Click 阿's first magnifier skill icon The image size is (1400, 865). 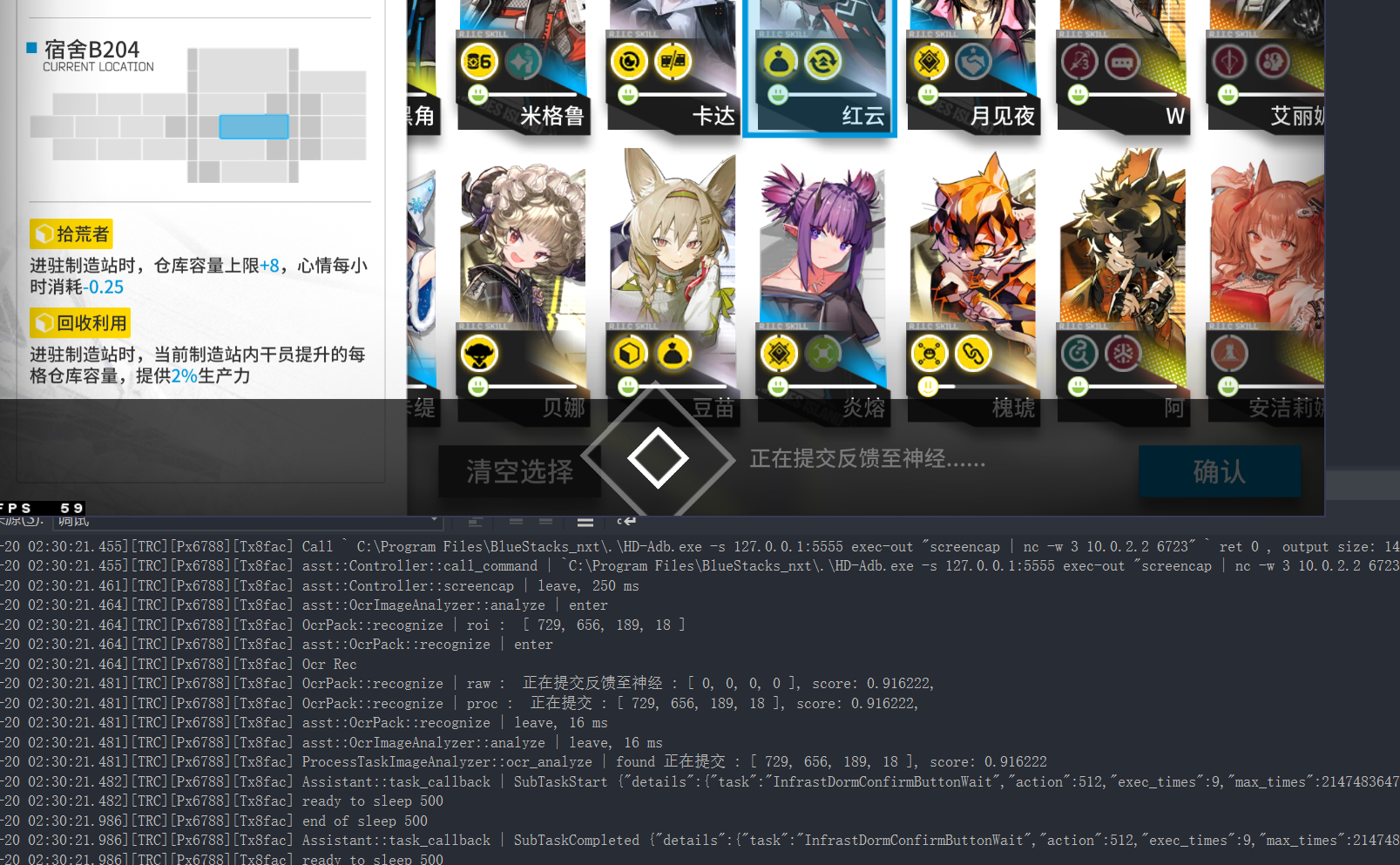(x=1079, y=354)
